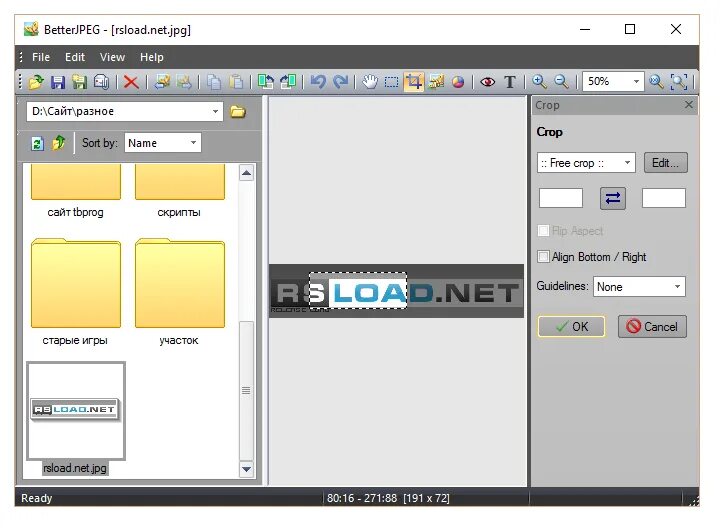Click the Edit... presets button
The image size is (721, 532).
pyautogui.click(x=665, y=163)
